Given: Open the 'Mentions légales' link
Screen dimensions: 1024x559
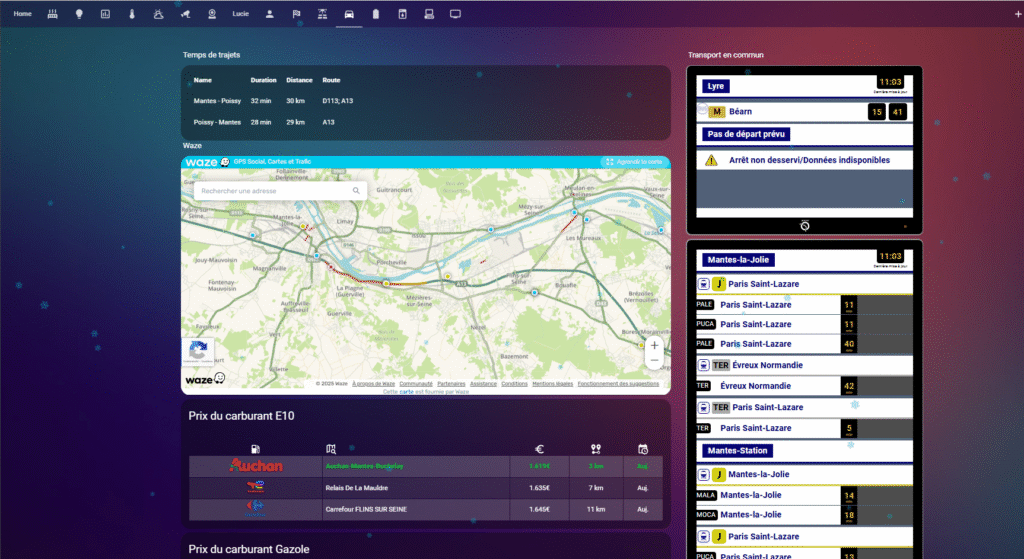Looking at the screenshot, I should [x=552, y=383].
